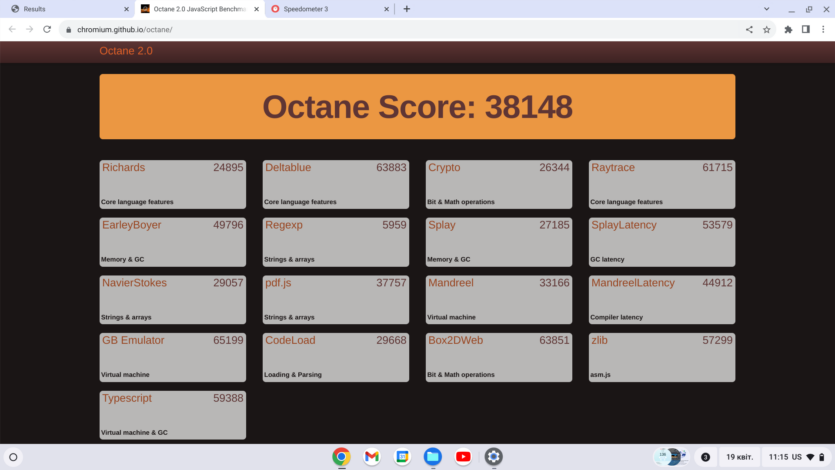The width and height of the screenshot is (835, 470).
Task: Open the Typescript benchmark link
Action: (127, 398)
